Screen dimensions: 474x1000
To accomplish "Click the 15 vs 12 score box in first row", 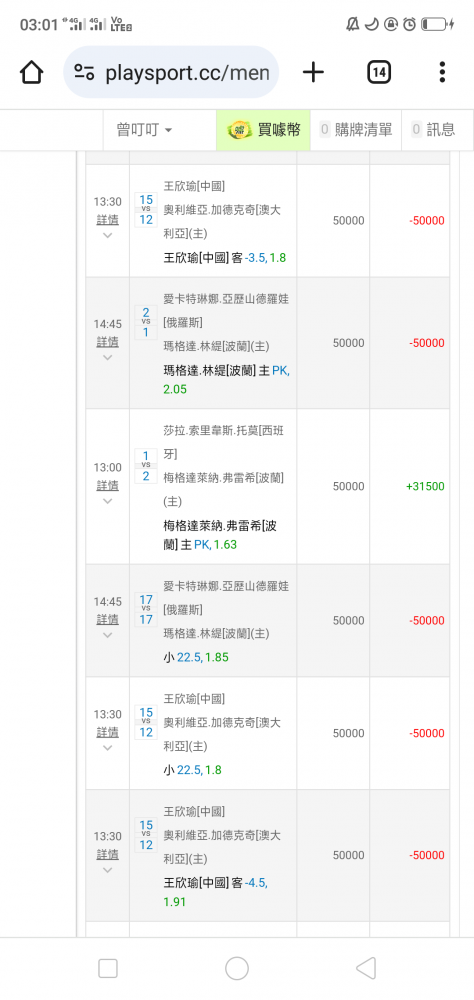I will (x=146, y=210).
